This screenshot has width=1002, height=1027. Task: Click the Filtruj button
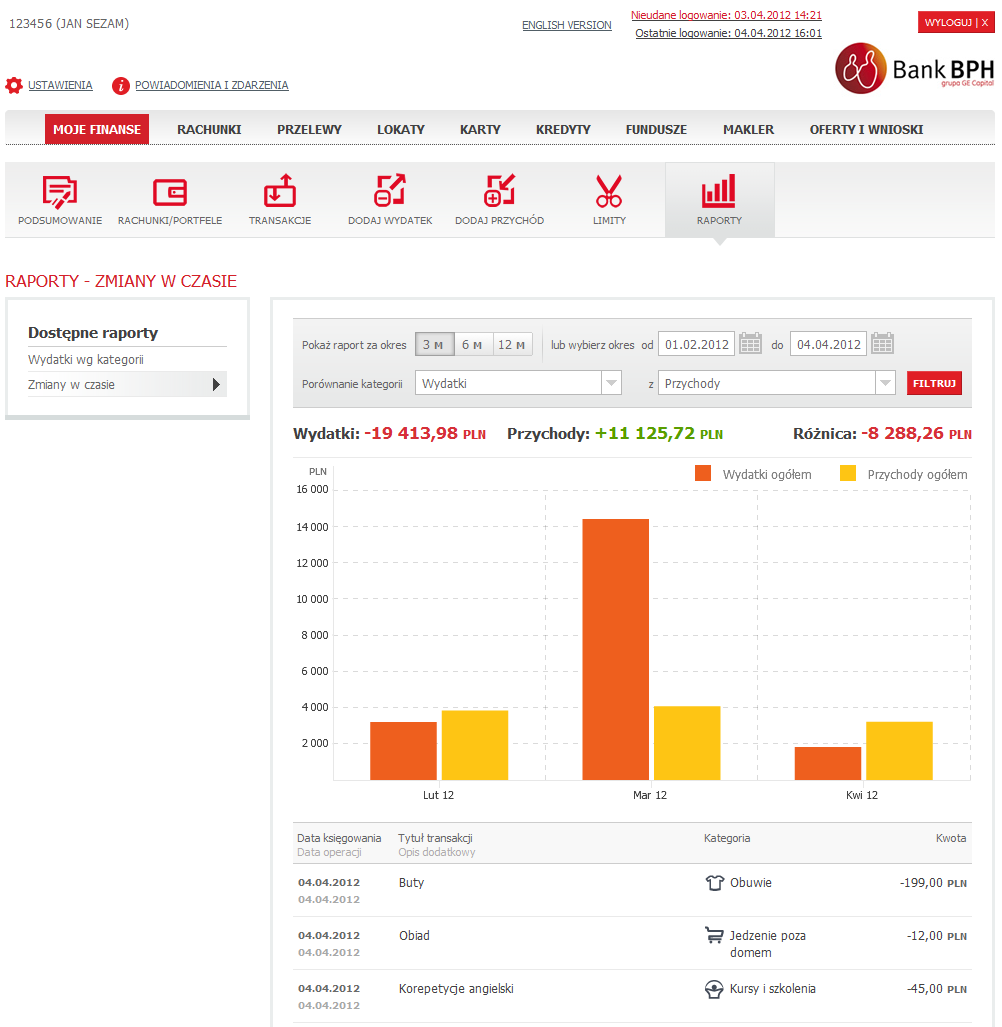934,383
